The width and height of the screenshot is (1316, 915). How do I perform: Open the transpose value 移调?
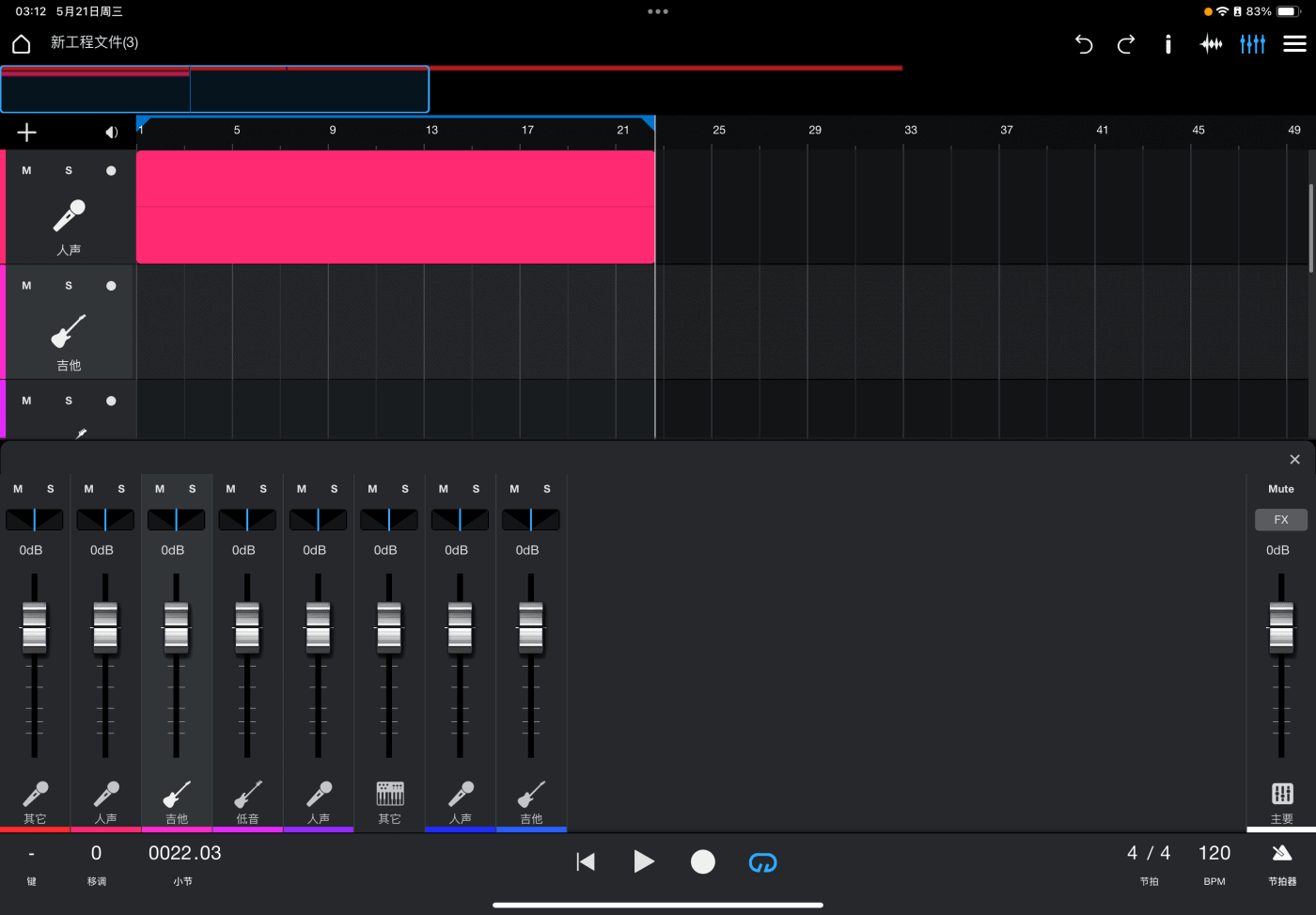tap(96, 864)
